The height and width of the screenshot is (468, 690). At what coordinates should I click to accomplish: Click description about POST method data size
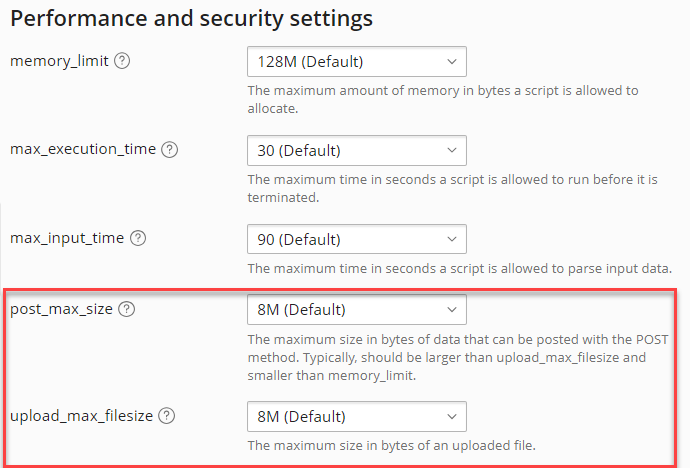click(x=456, y=359)
